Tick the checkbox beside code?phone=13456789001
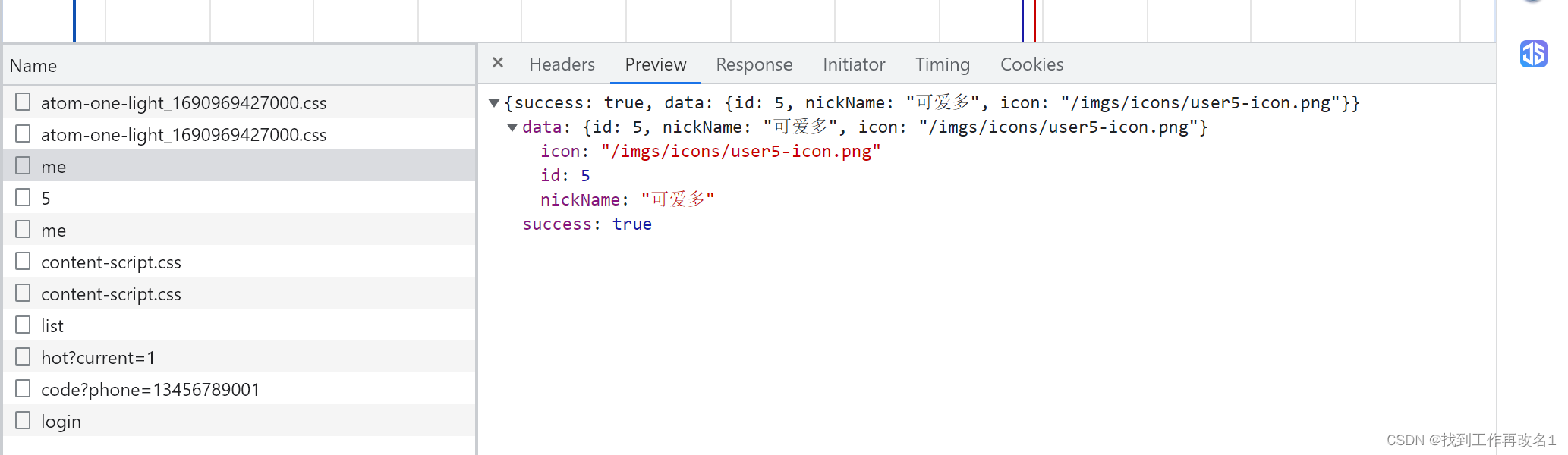The image size is (1568, 455). [24, 388]
